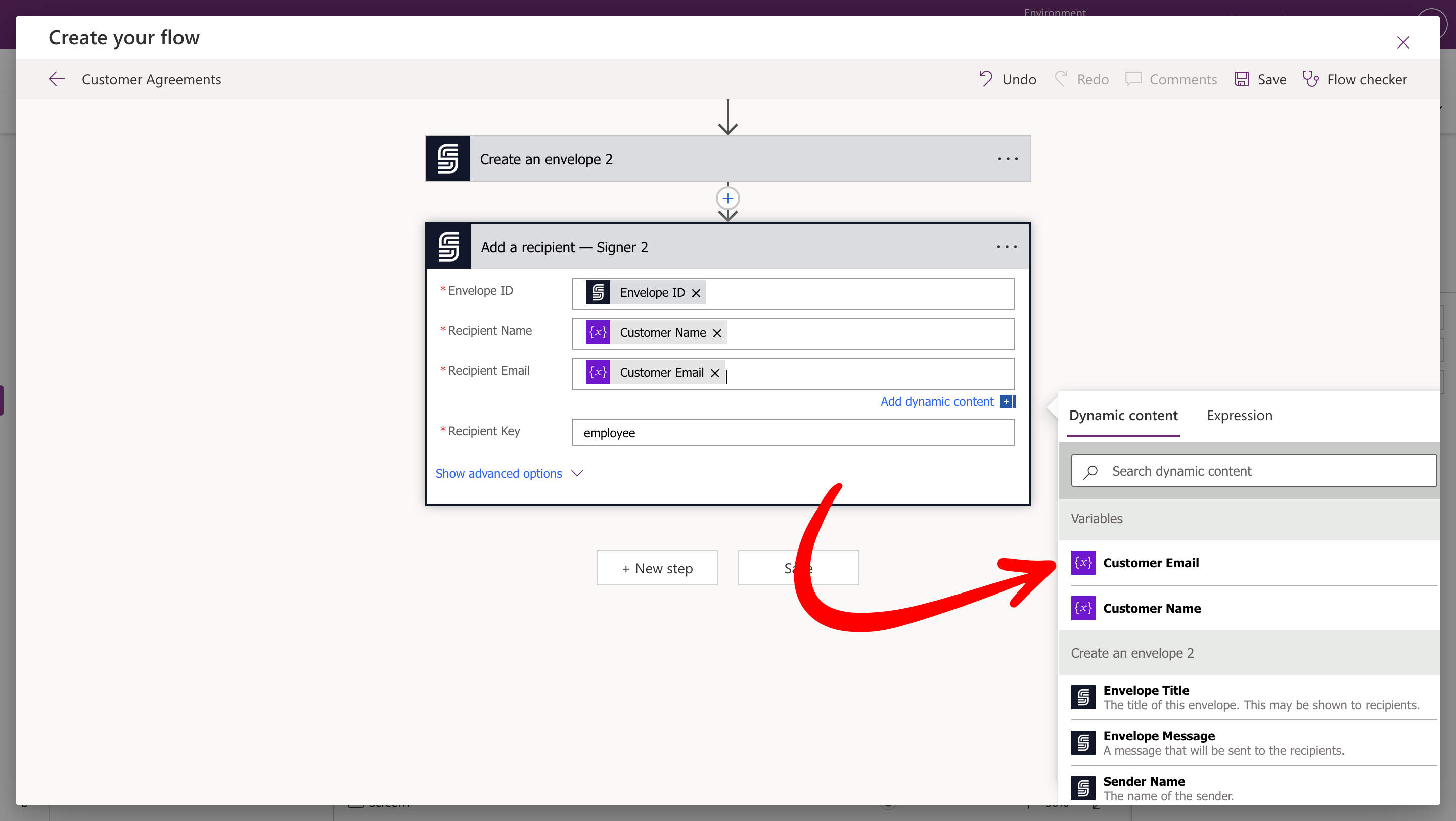Image resolution: width=1456 pixels, height=821 pixels.
Task: Click the back arrow beside Customer Agreements
Action: (x=57, y=79)
